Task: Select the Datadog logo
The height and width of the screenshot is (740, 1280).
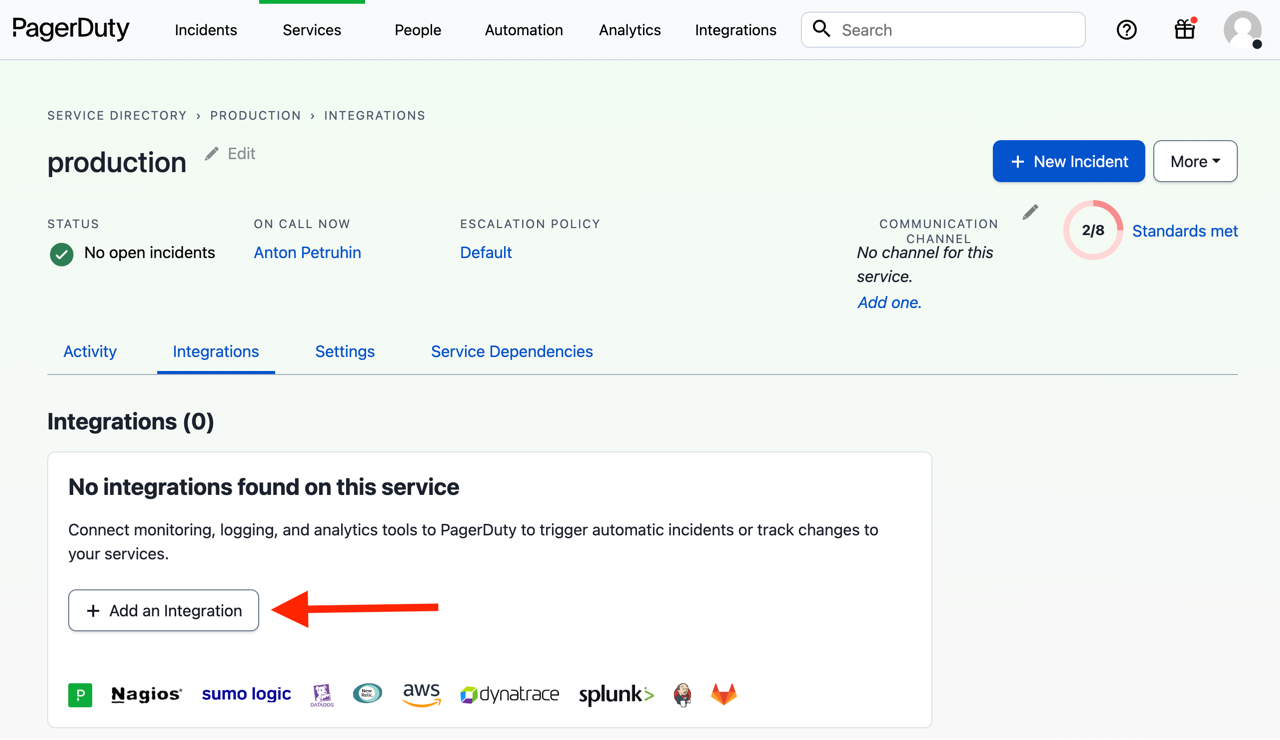Action: [322, 695]
